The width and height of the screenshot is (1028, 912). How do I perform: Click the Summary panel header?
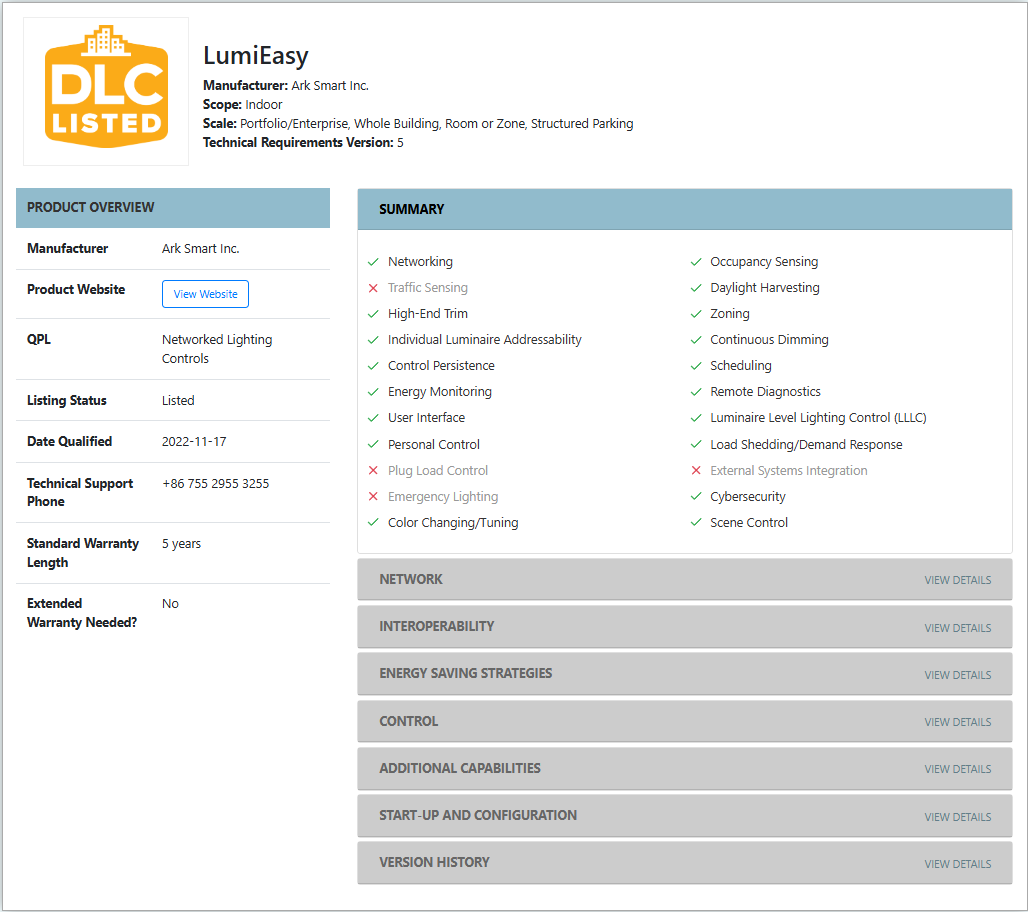[x=684, y=210]
